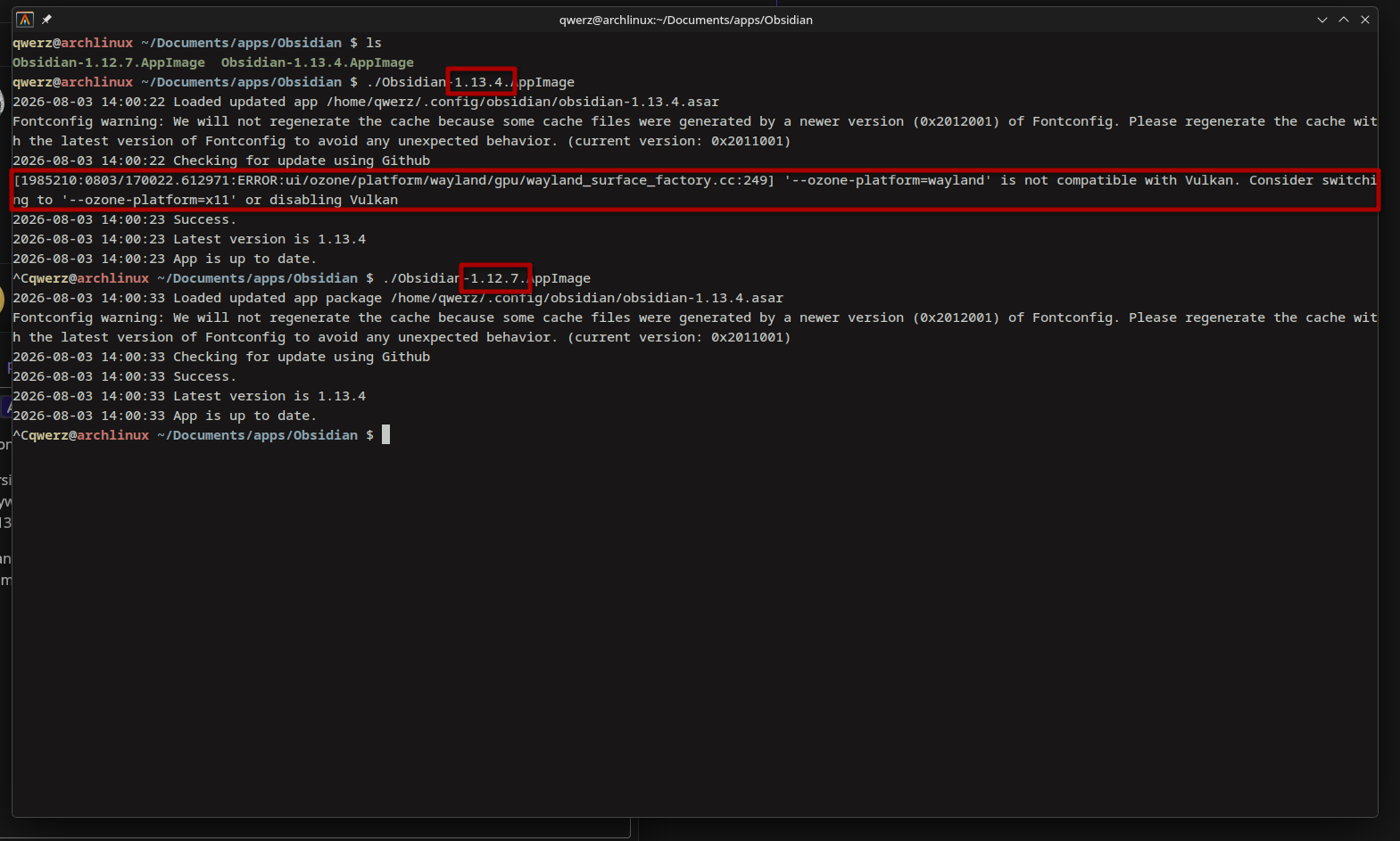1400x841 pixels.
Task: Close the terminal window
Action: pyautogui.click(x=1365, y=20)
